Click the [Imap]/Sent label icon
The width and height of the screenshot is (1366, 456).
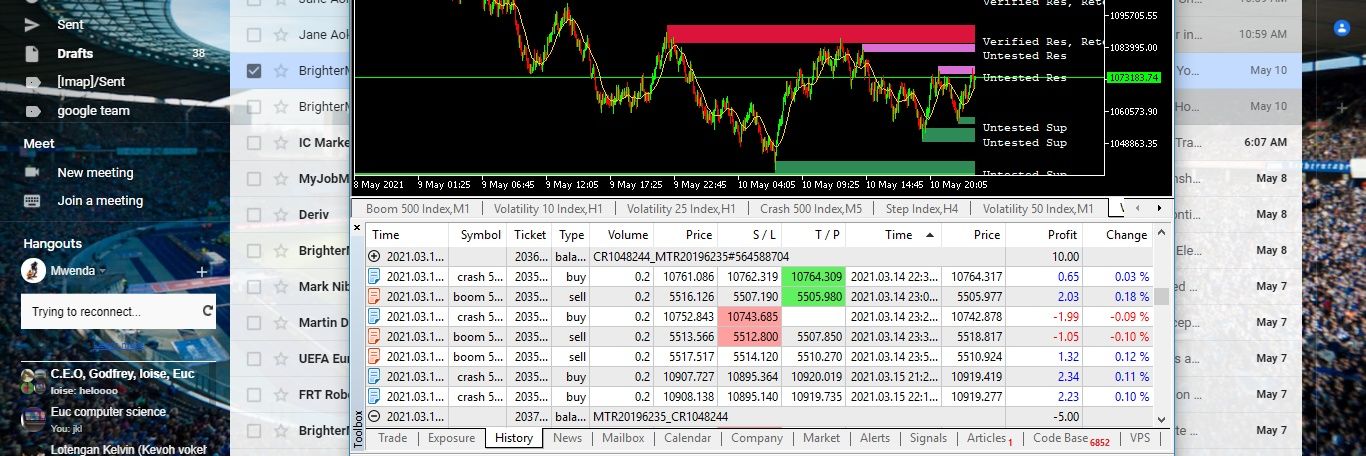pos(32,81)
